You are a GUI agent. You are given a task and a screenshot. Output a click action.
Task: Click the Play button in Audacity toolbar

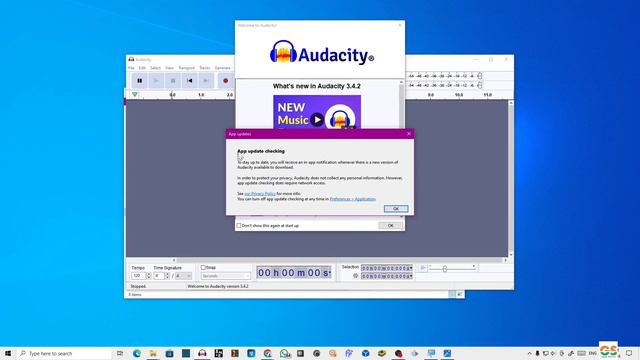click(156, 81)
